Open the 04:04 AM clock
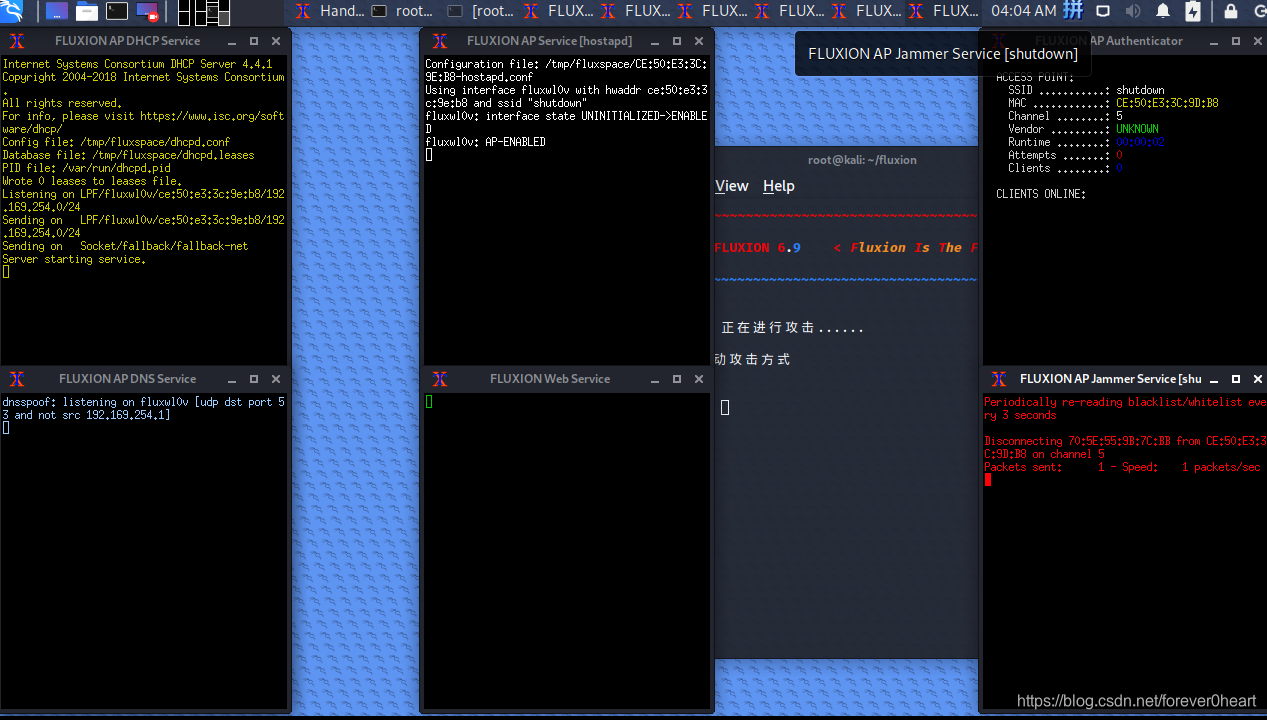Image resolution: width=1267 pixels, height=720 pixels. coord(1024,11)
